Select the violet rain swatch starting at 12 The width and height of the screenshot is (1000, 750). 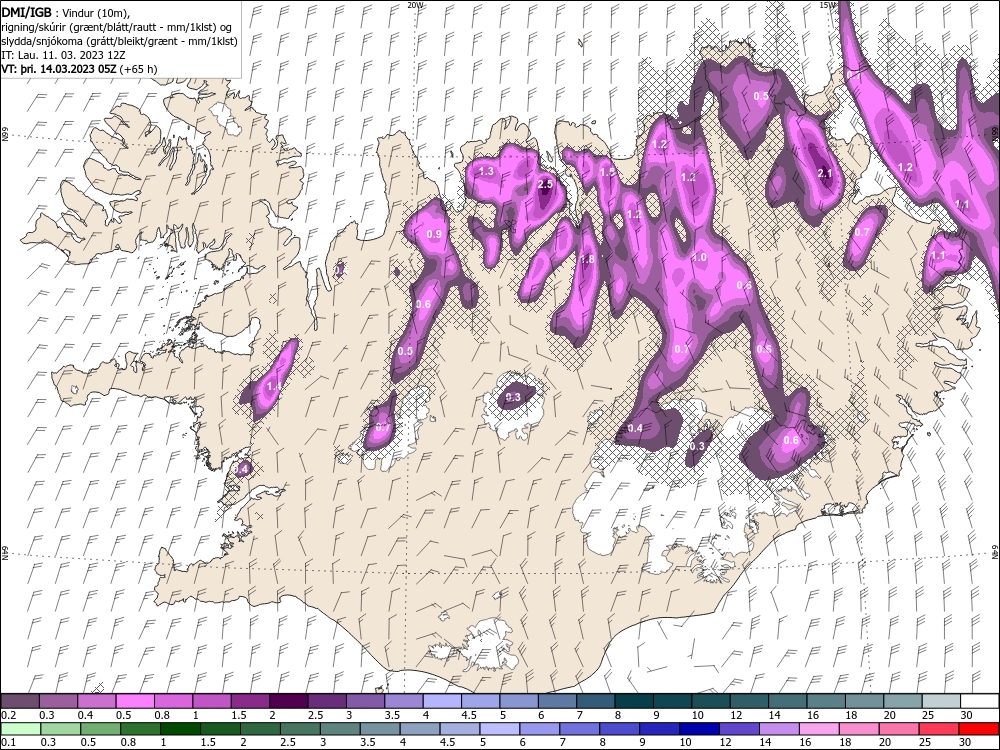739,729
